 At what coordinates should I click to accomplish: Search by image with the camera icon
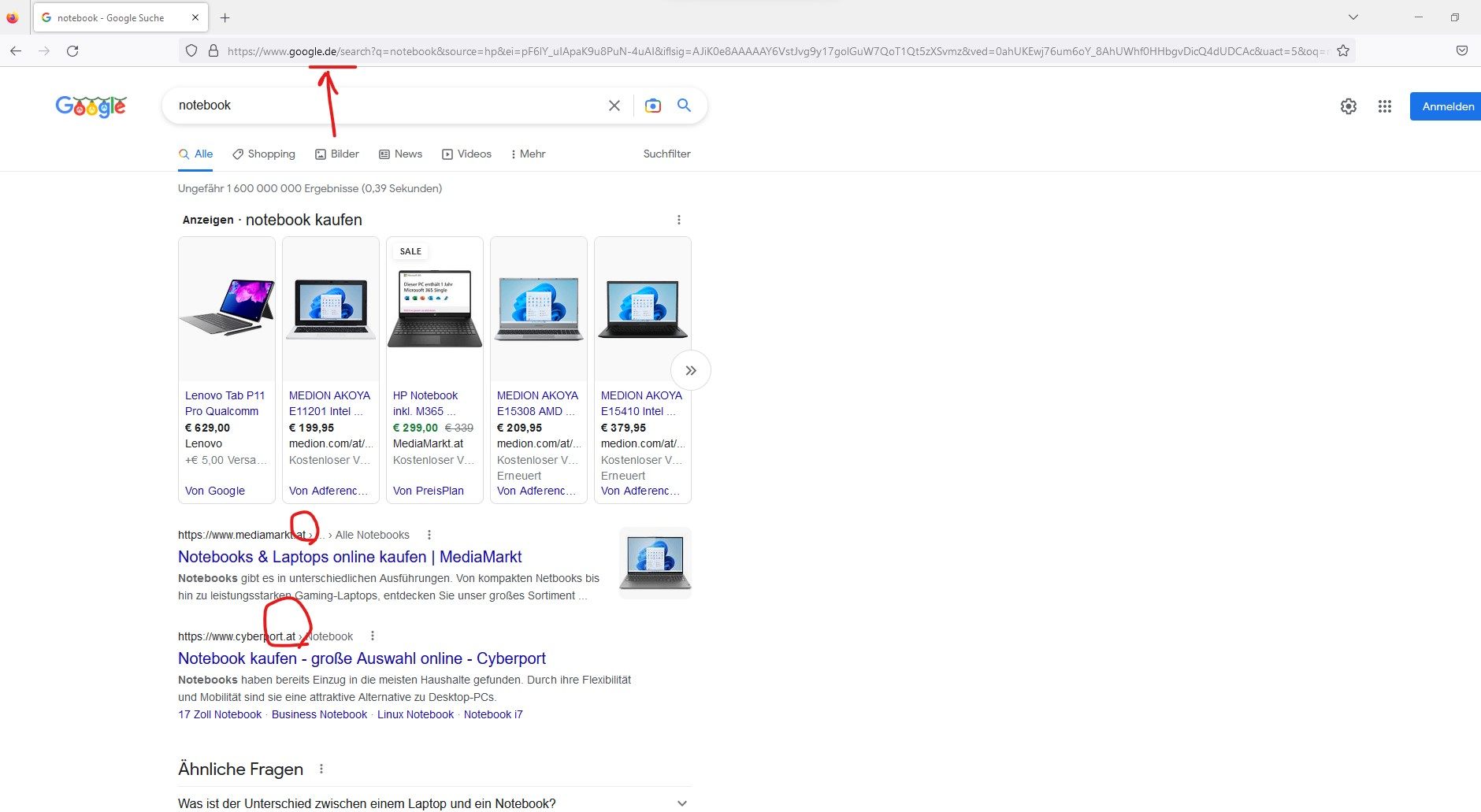tap(652, 106)
